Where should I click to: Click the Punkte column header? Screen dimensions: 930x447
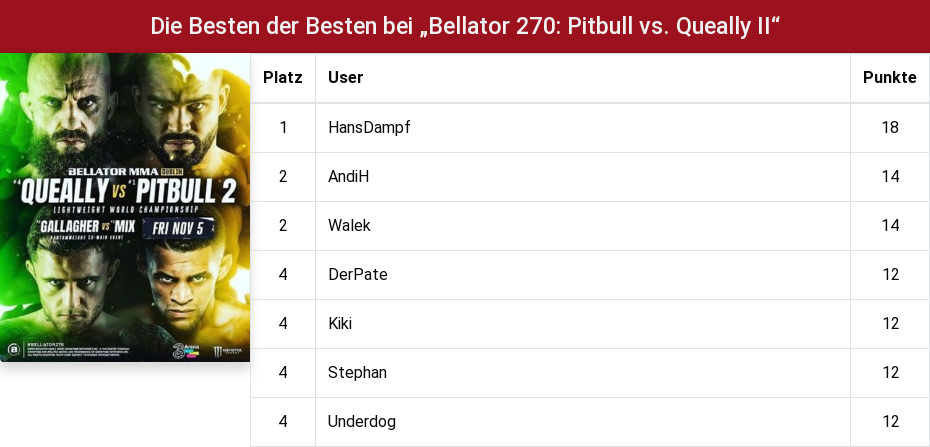(890, 78)
